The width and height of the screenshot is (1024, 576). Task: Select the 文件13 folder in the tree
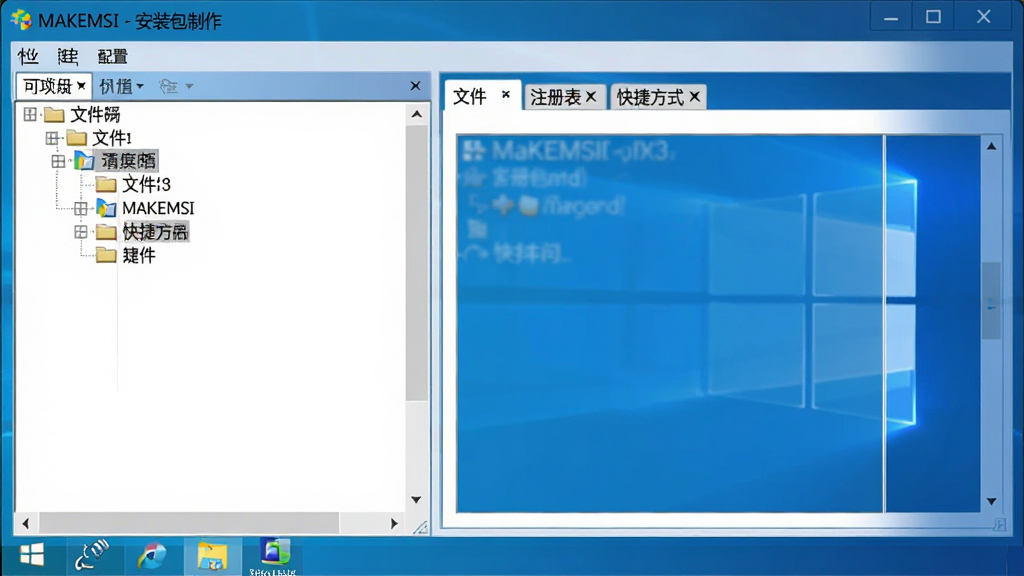(146, 185)
